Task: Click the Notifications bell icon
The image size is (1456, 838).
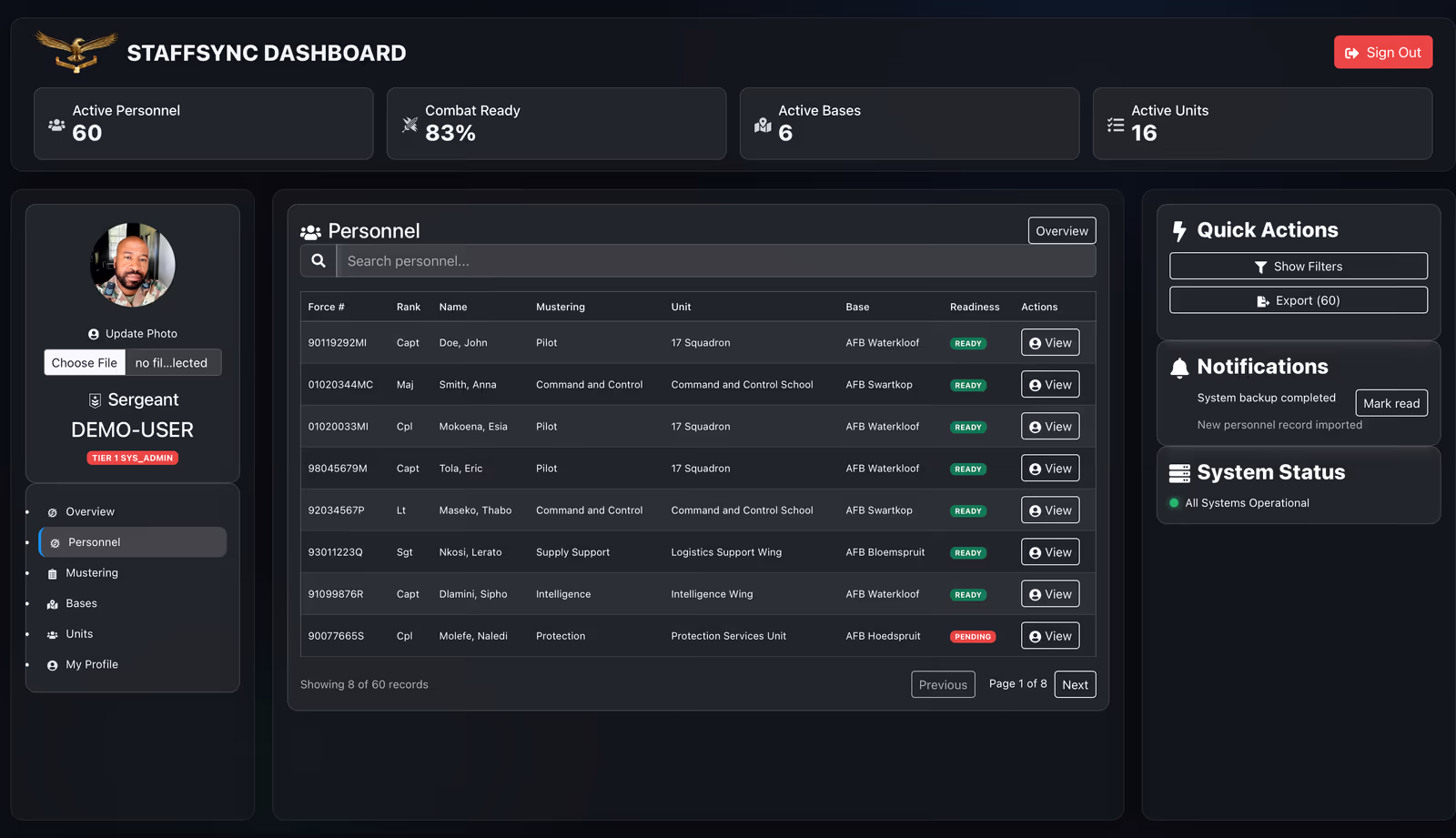Action: click(1179, 368)
